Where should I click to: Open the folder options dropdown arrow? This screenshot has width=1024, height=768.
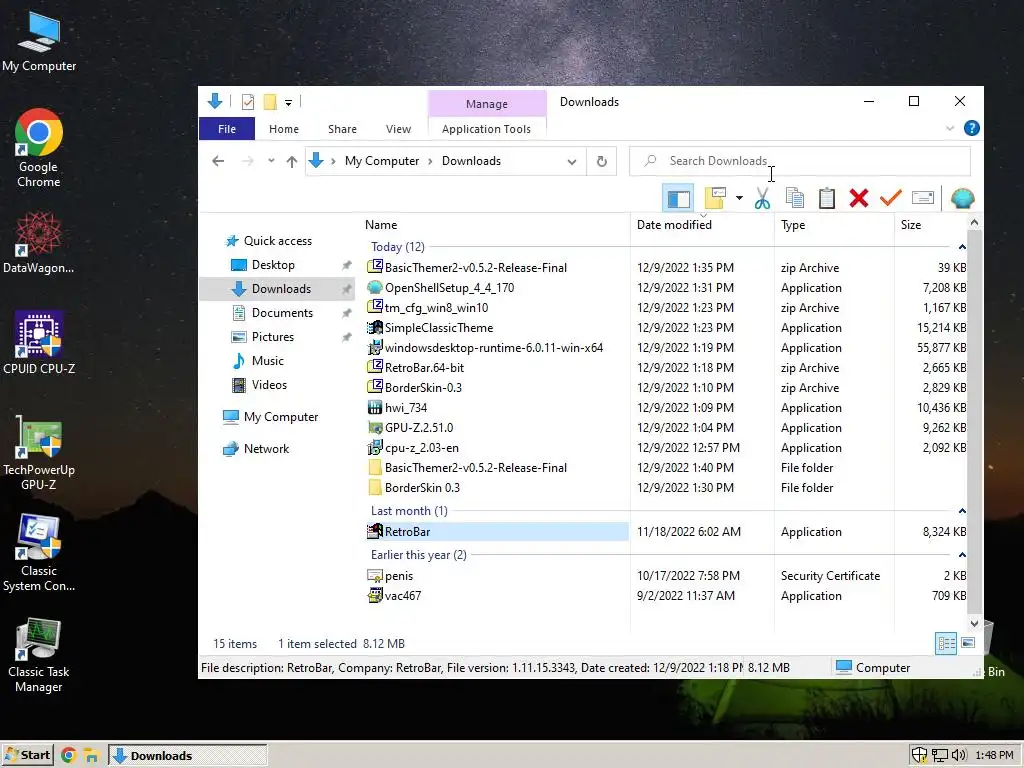739,198
